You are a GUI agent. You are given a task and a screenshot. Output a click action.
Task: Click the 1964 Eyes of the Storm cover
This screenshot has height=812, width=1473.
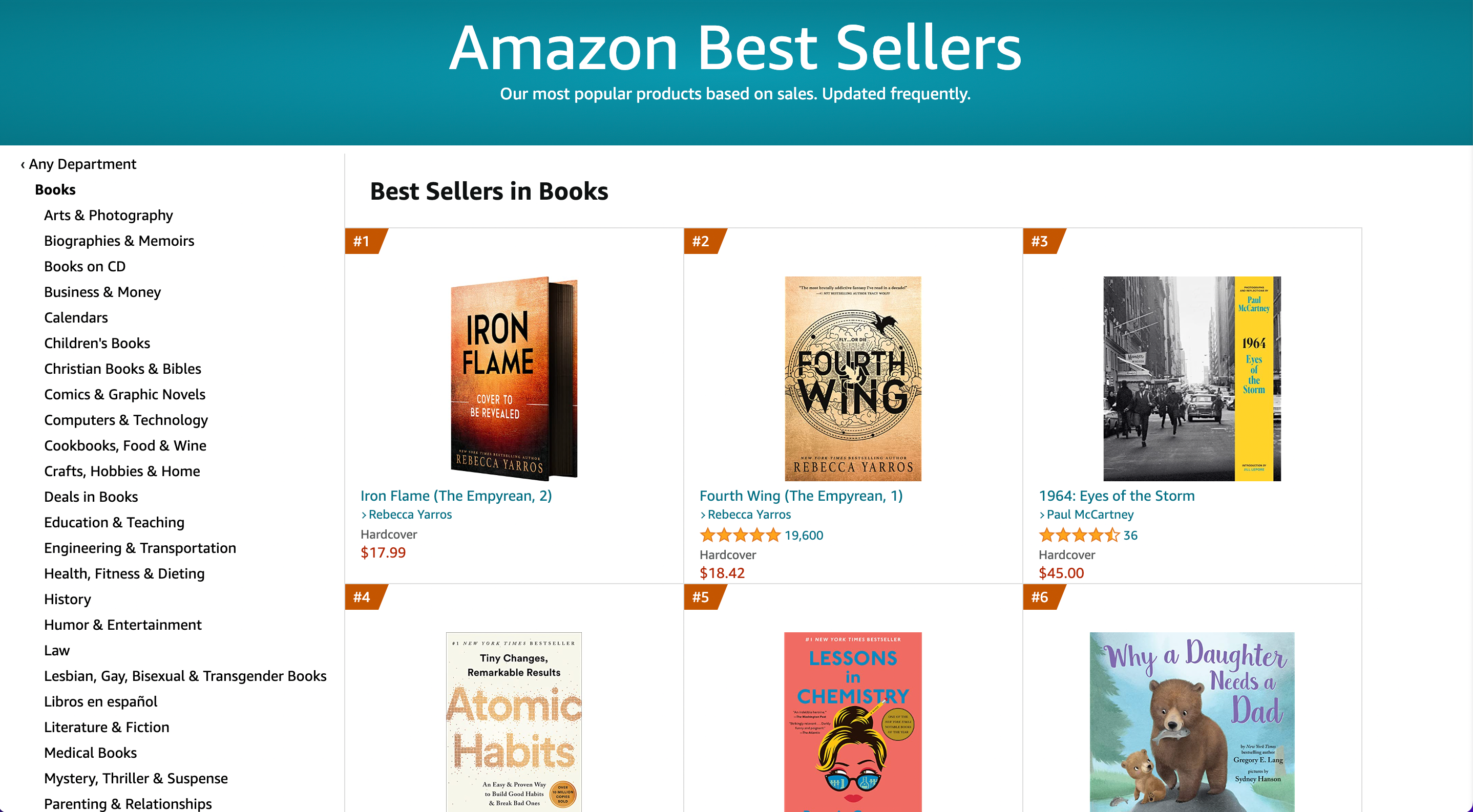tap(1192, 378)
